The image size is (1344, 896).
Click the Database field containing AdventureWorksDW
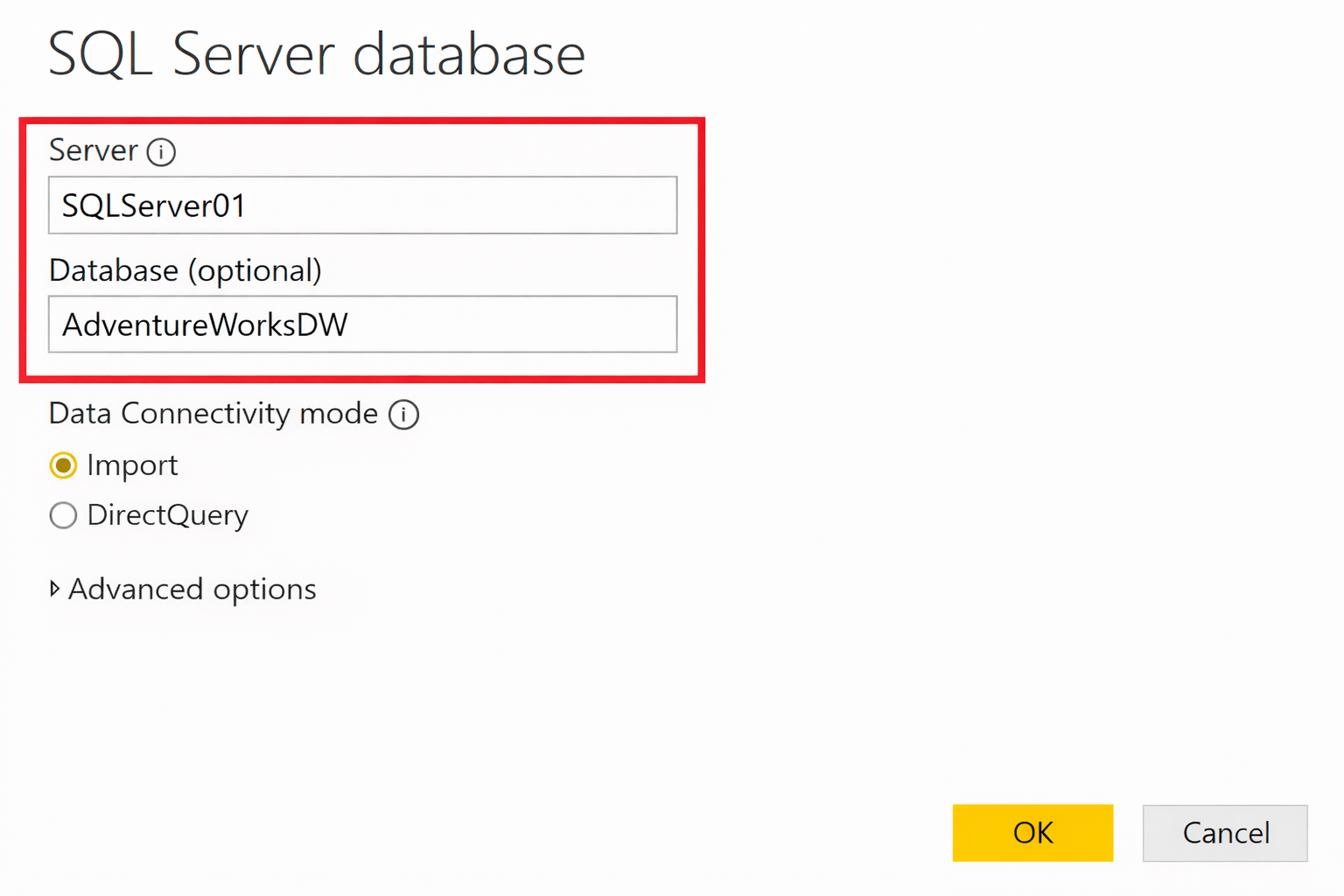click(362, 325)
